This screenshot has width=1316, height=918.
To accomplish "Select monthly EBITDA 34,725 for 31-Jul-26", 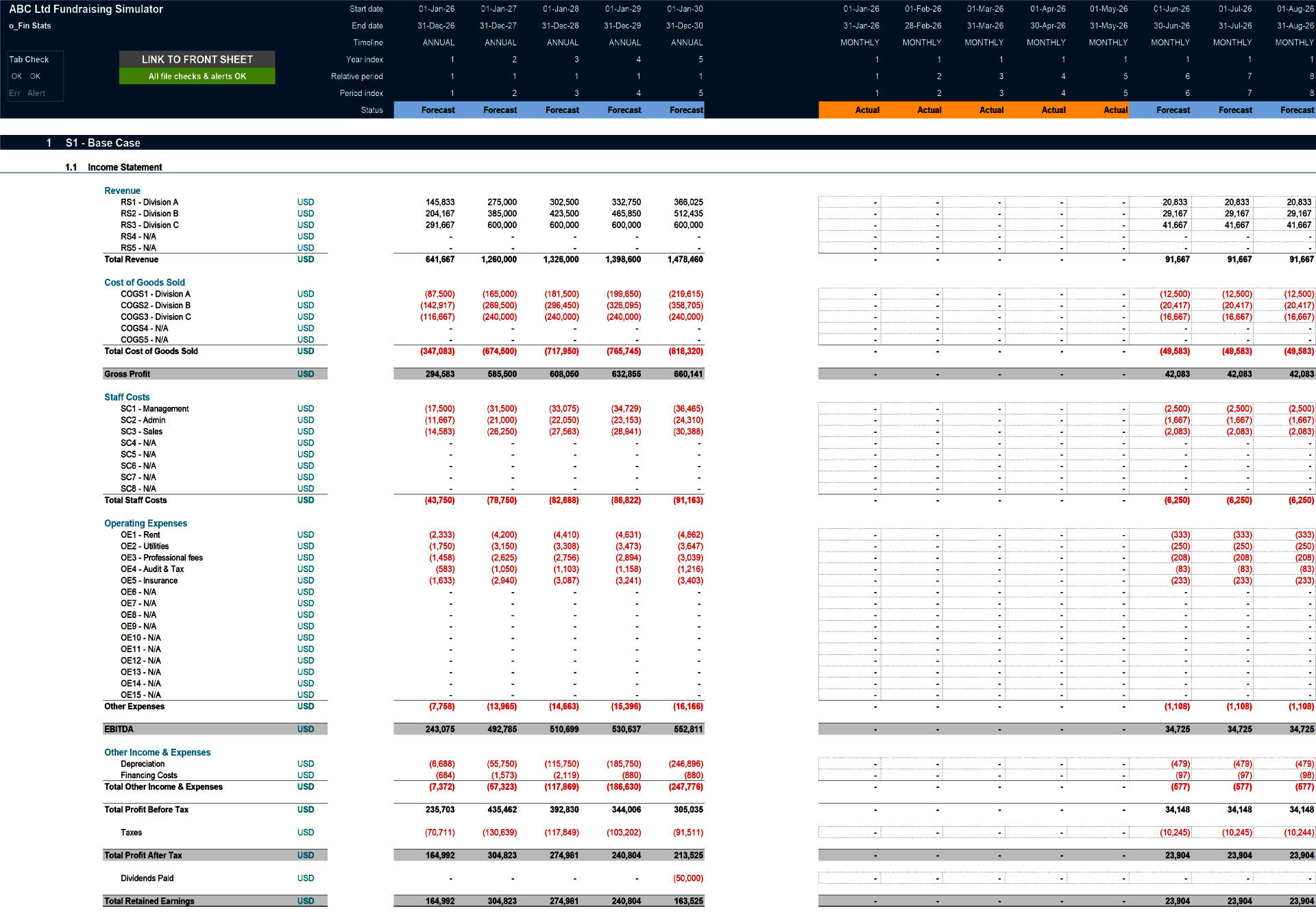I will 1239,730.
